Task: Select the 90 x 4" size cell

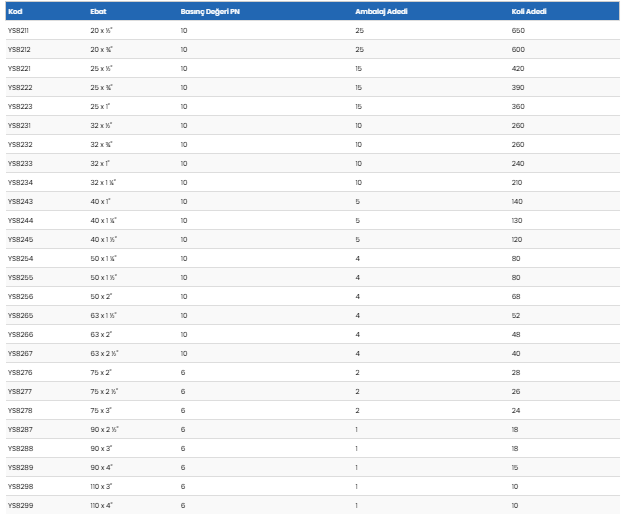Action: (x=100, y=467)
